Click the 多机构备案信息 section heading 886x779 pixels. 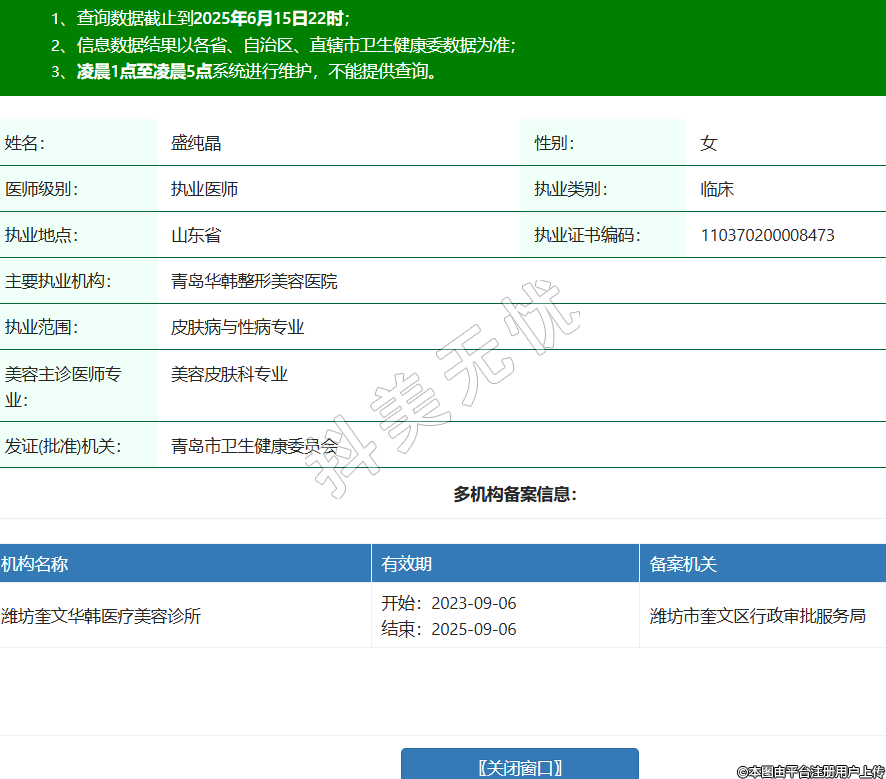pyautogui.click(x=515, y=494)
